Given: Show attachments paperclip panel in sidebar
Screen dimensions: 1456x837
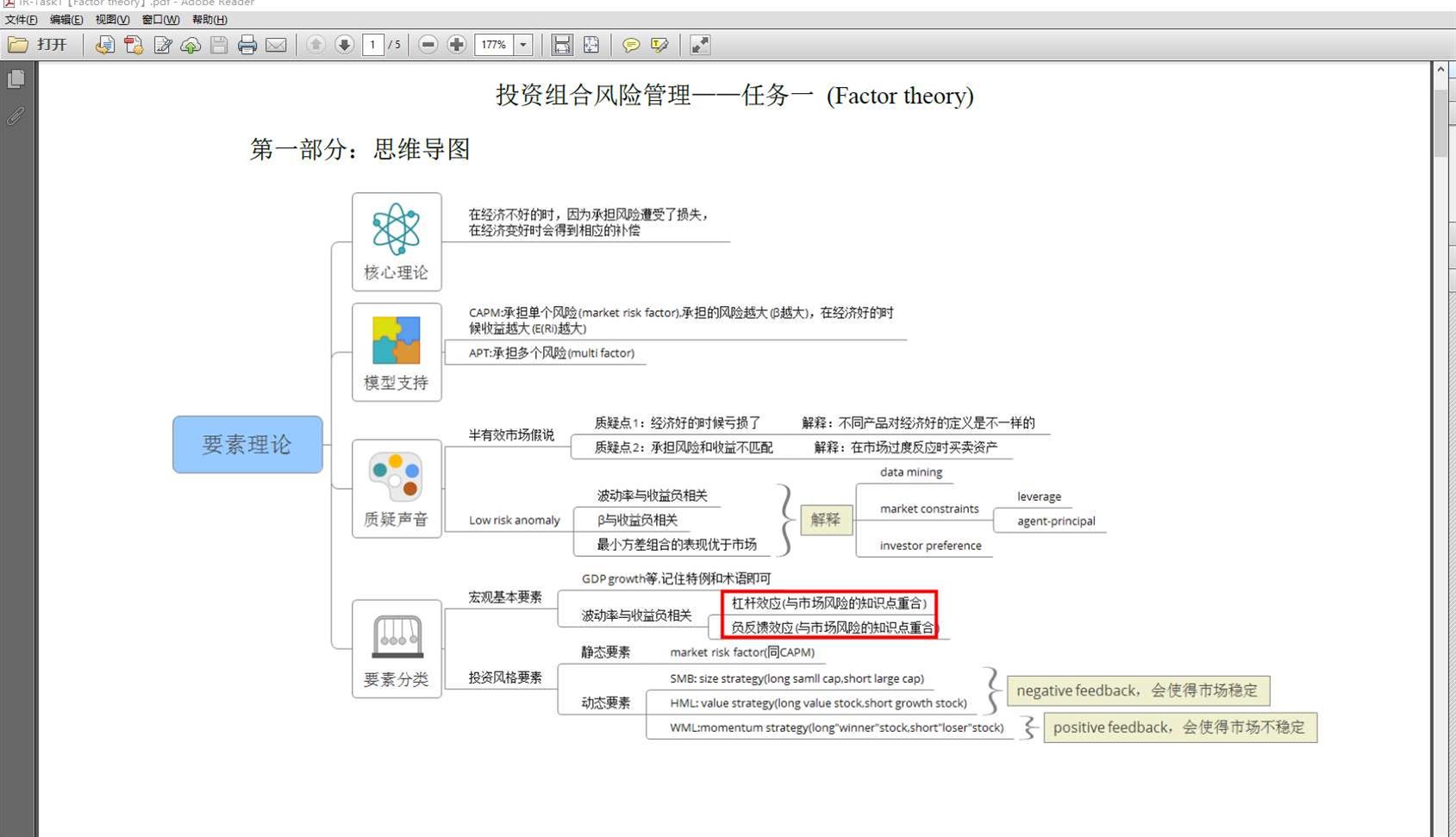Looking at the screenshot, I should pos(16,116).
